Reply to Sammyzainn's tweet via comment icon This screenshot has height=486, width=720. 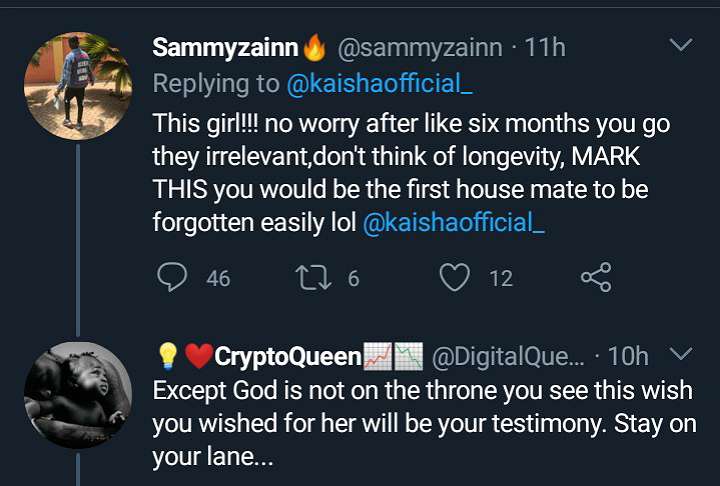tap(172, 278)
